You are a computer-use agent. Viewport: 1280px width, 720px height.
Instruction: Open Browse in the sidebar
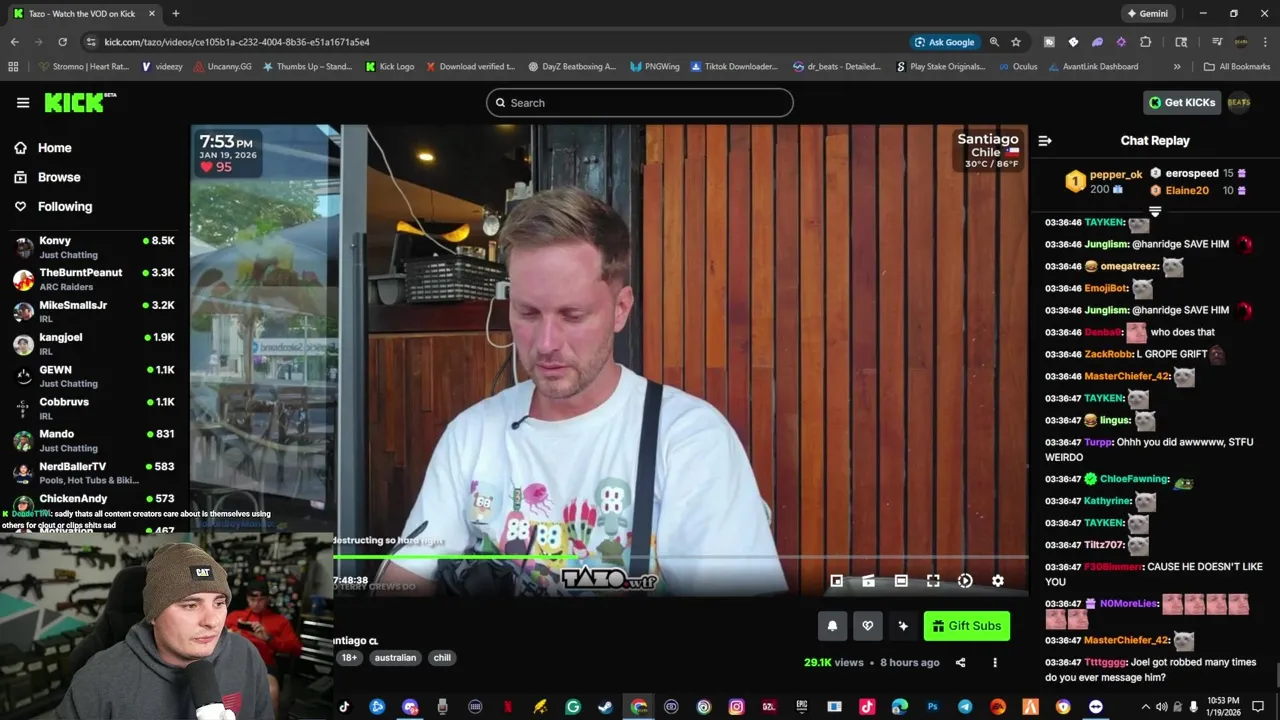click(59, 177)
